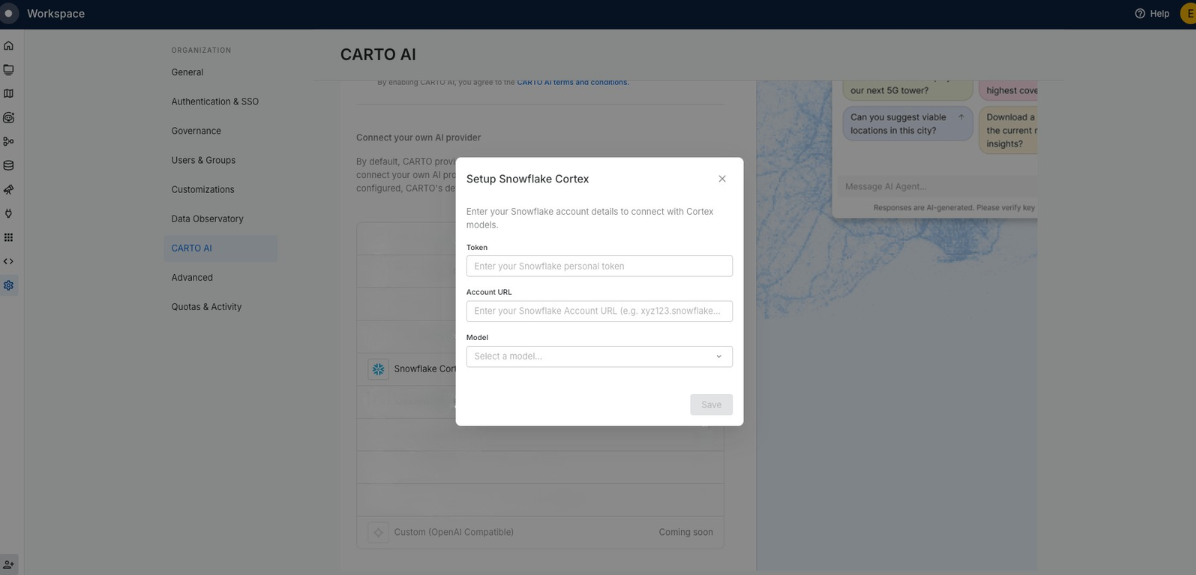The width and height of the screenshot is (1196, 575).
Task: Click the invite user icon at bottom-left
Action: click(x=9, y=565)
